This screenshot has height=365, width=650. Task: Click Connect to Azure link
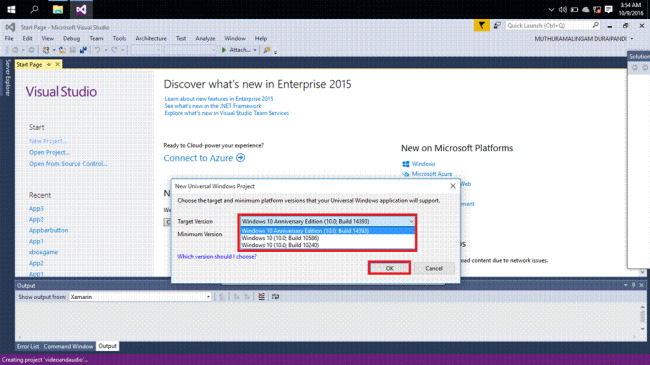(198, 158)
